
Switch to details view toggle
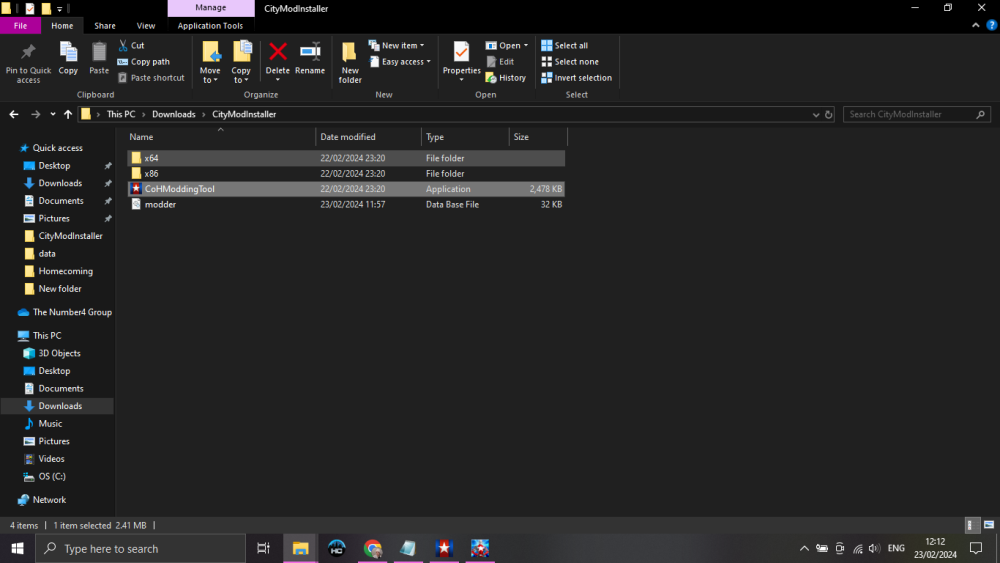point(972,525)
